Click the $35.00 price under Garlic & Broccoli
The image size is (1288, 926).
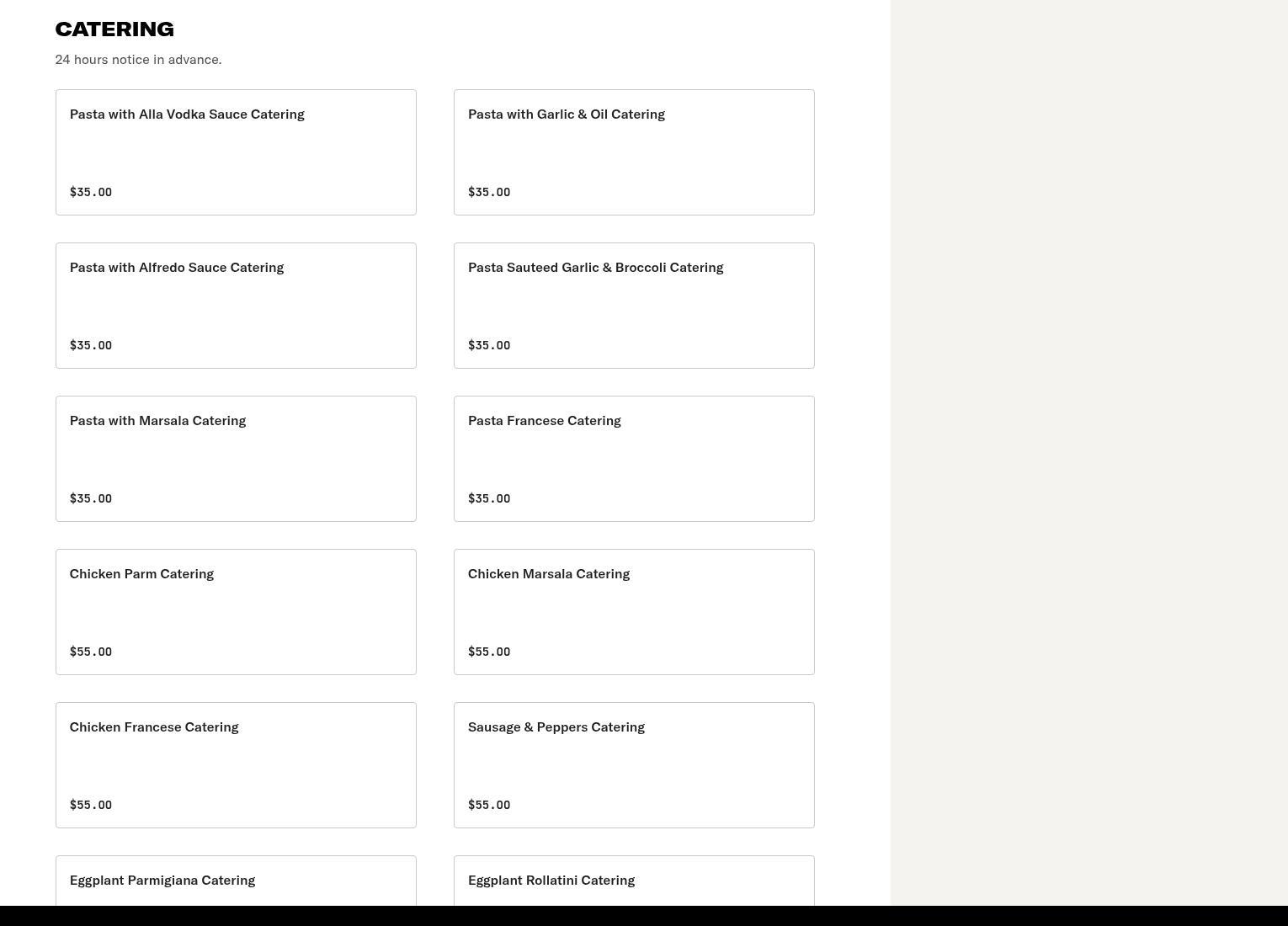click(489, 345)
